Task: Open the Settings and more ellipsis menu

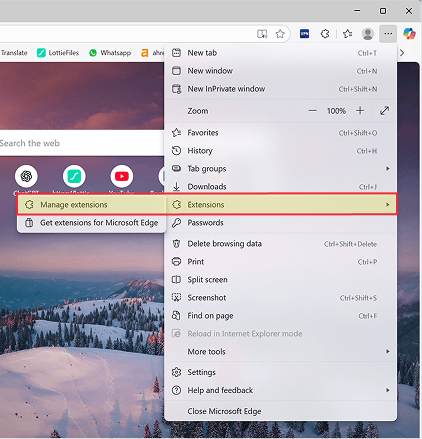Action: point(388,34)
